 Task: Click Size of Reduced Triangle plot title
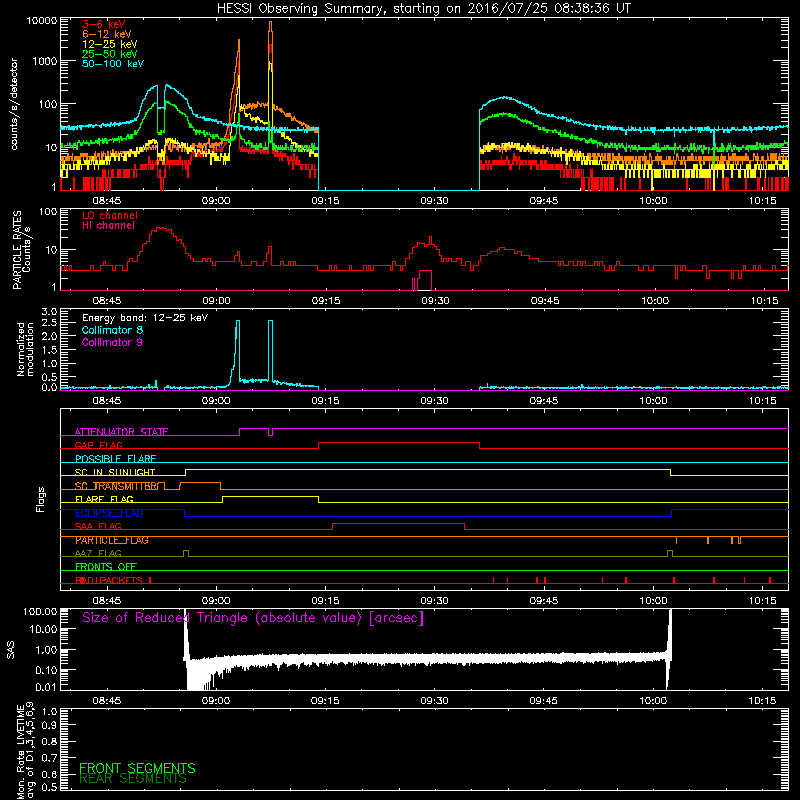[x=253, y=618]
